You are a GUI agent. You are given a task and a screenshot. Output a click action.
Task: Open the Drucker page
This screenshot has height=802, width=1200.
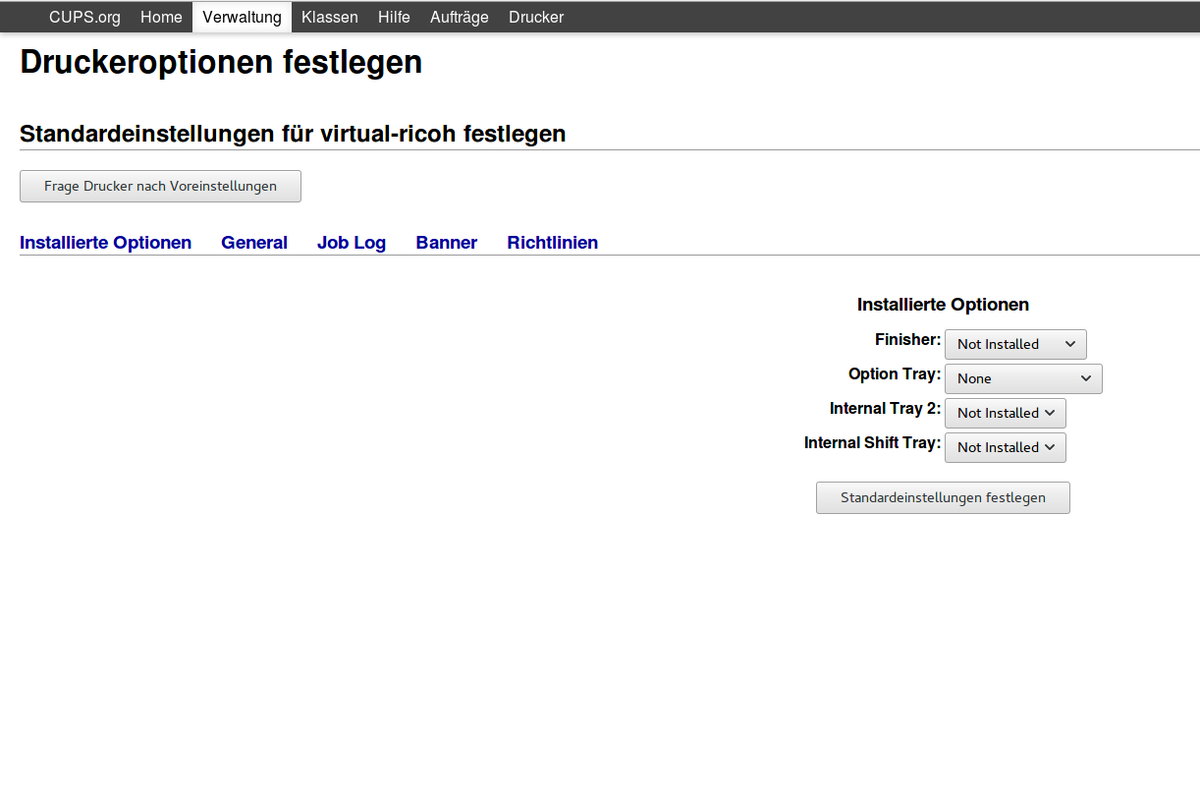point(536,17)
